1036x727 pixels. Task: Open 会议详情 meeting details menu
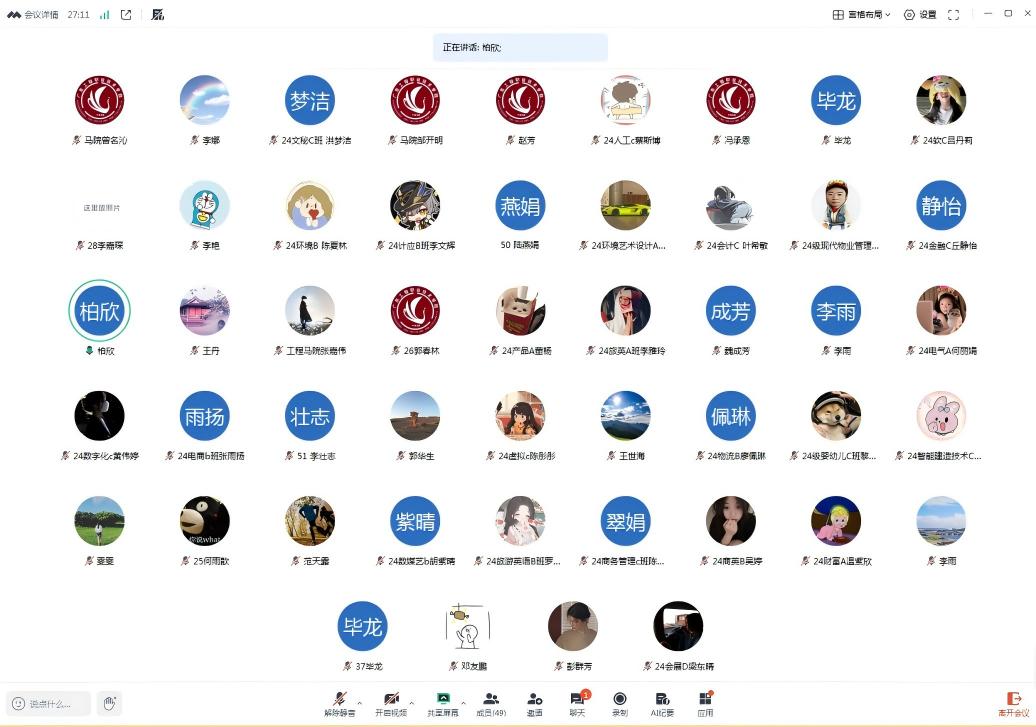pyautogui.click(x=33, y=15)
